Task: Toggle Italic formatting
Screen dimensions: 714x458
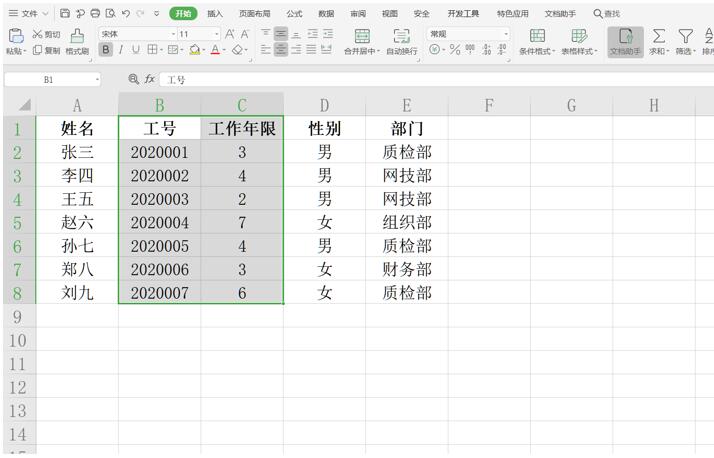Action: tap(121, 49)
